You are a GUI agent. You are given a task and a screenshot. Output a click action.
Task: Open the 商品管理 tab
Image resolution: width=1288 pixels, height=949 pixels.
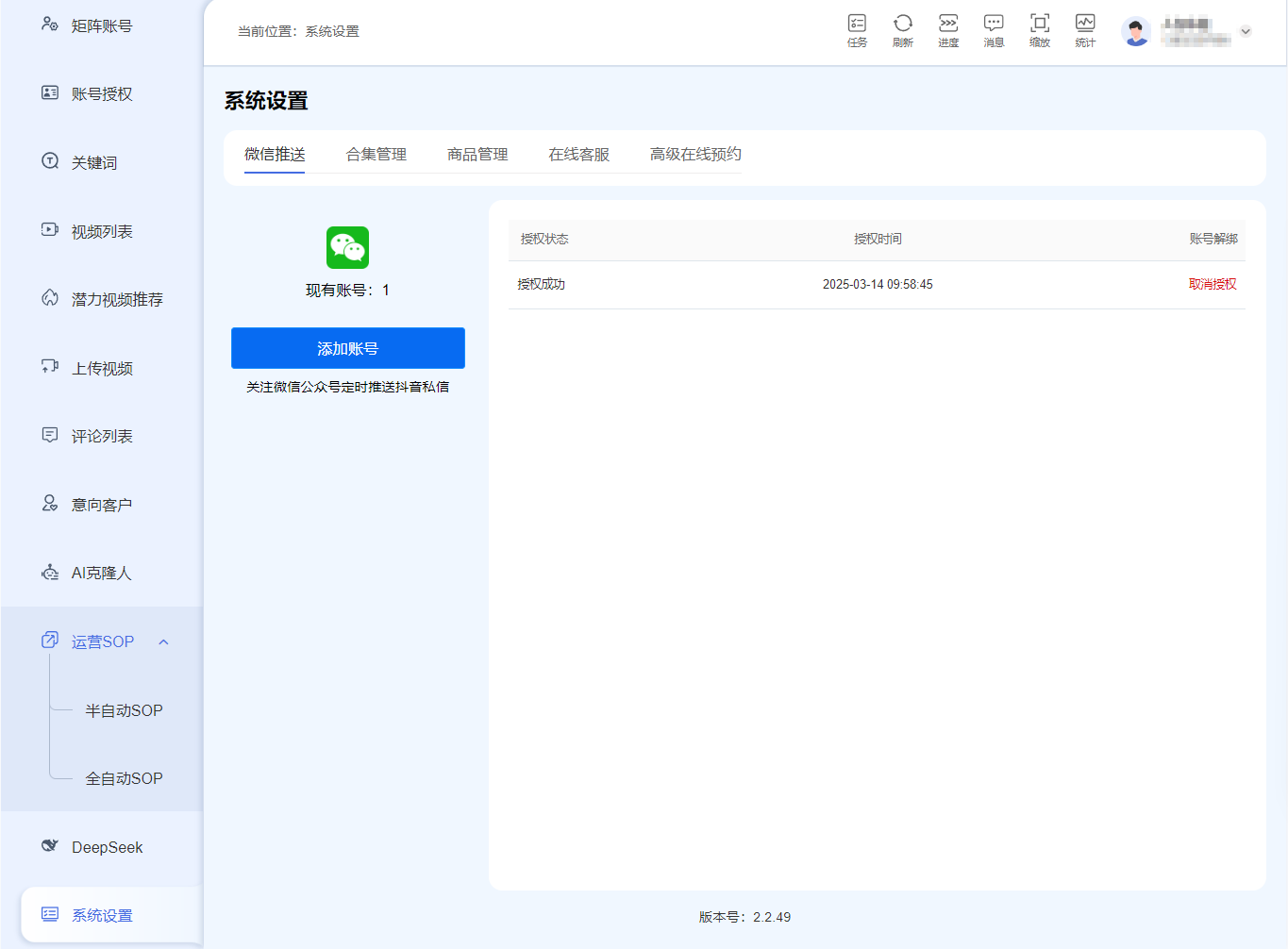pos(477,154)
